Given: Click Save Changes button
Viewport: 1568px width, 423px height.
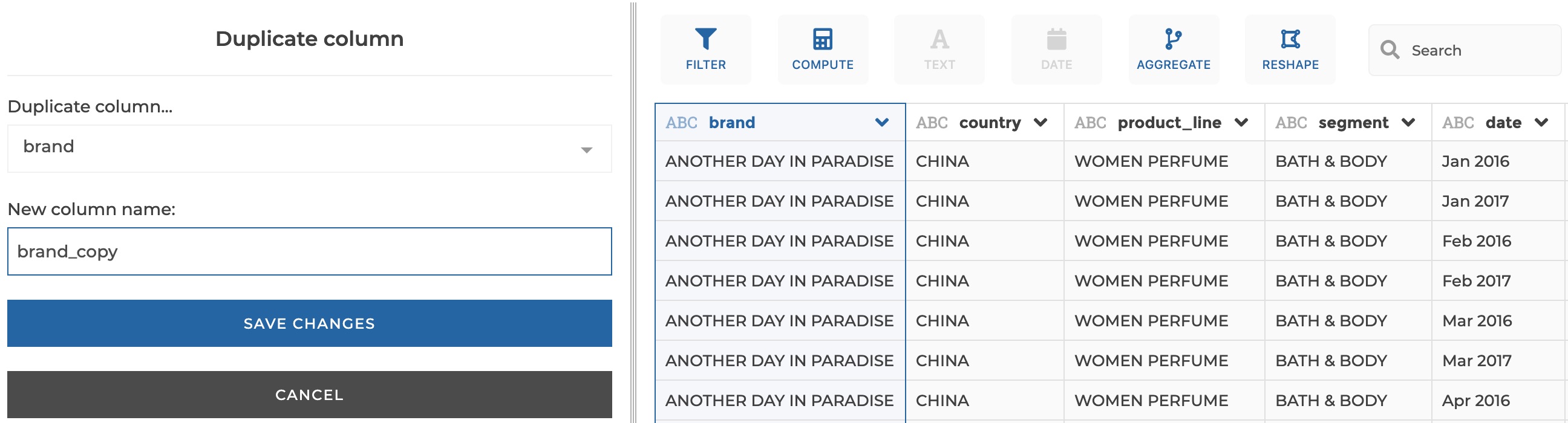Looking at the screenshot, I should 309,323.
